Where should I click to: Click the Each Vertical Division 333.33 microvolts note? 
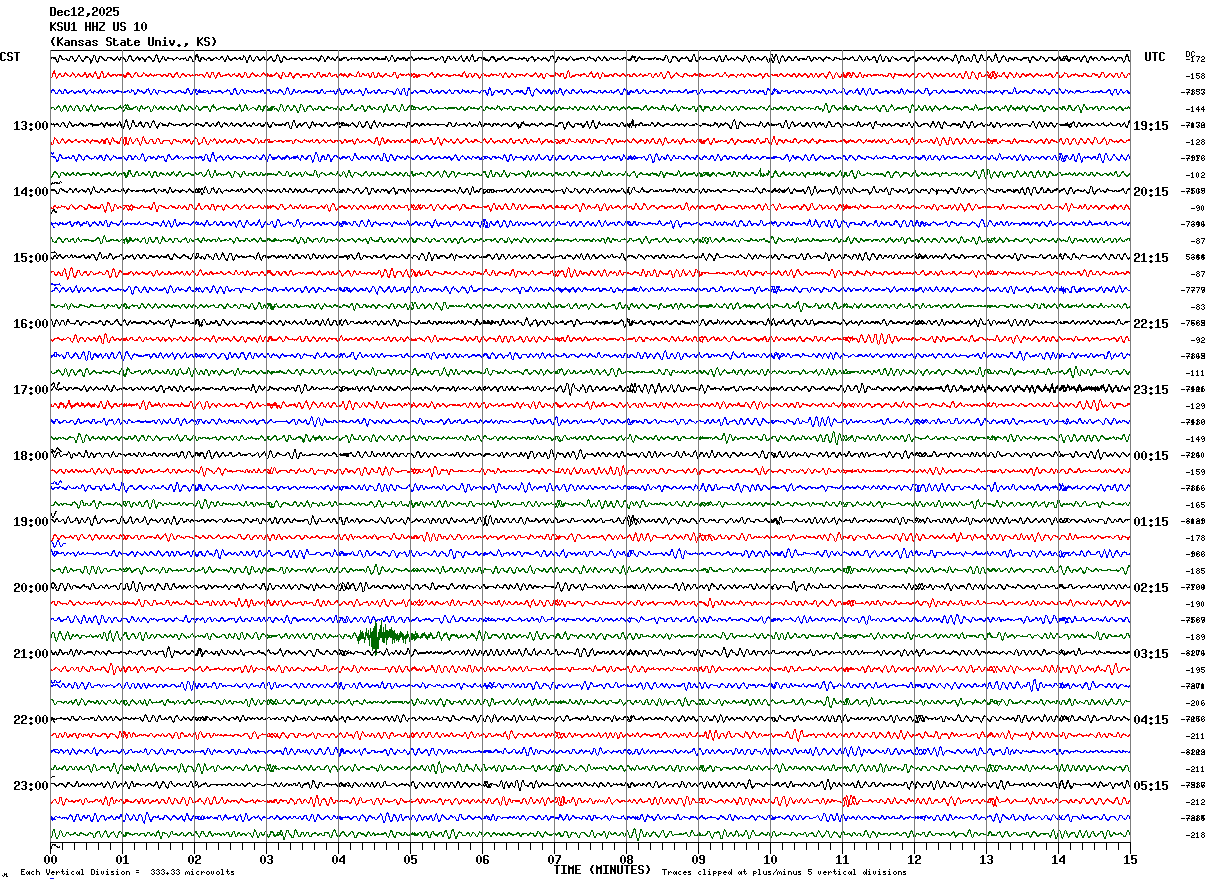coord(128,873)
